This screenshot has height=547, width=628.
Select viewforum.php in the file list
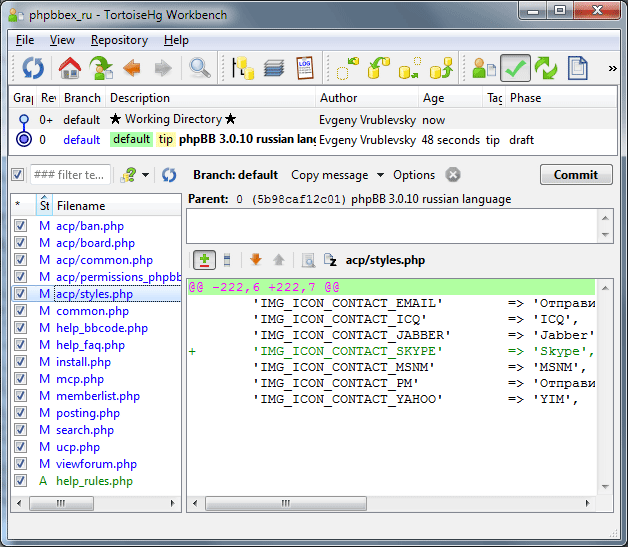(96, 464)
